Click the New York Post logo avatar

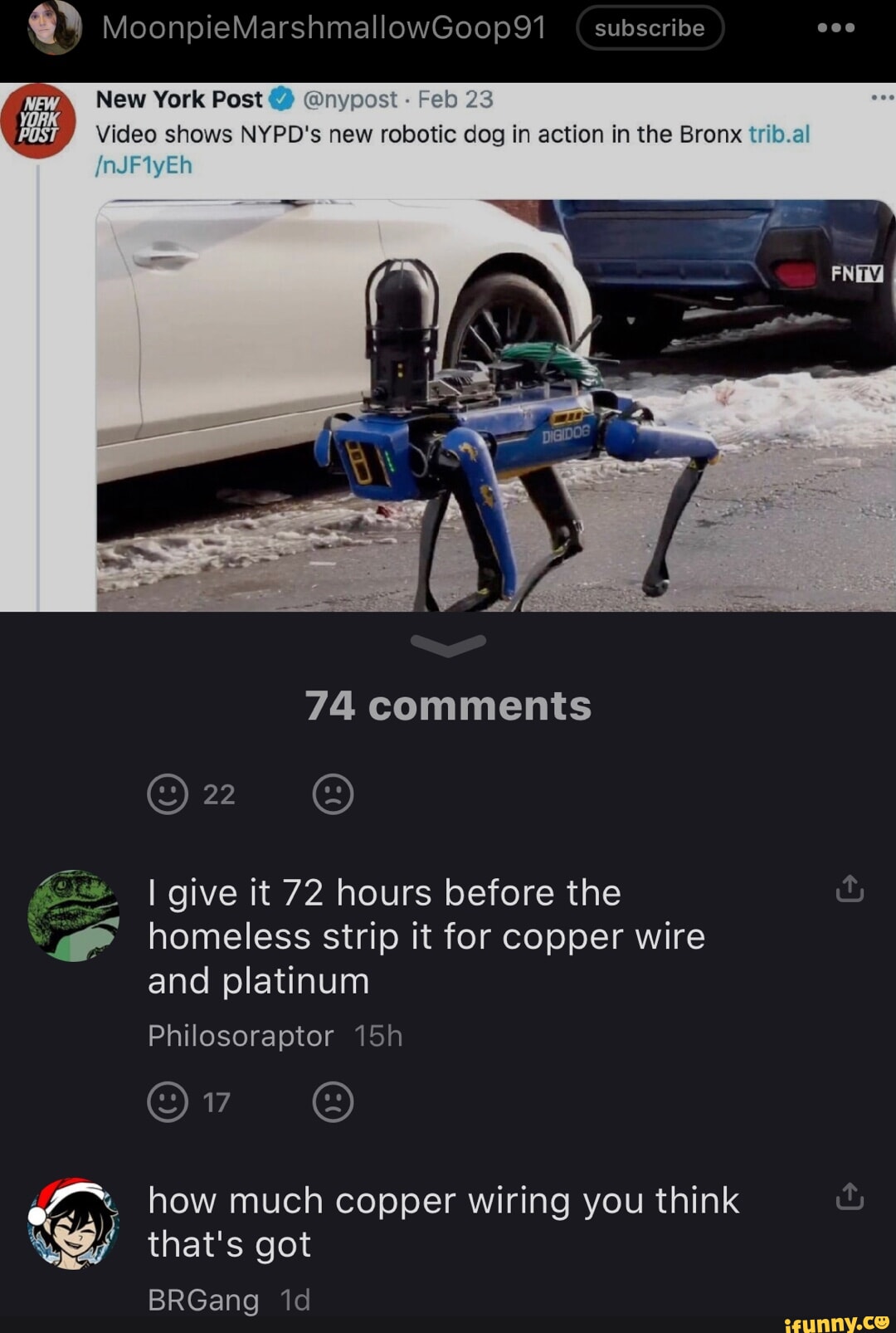coord(38,121)
